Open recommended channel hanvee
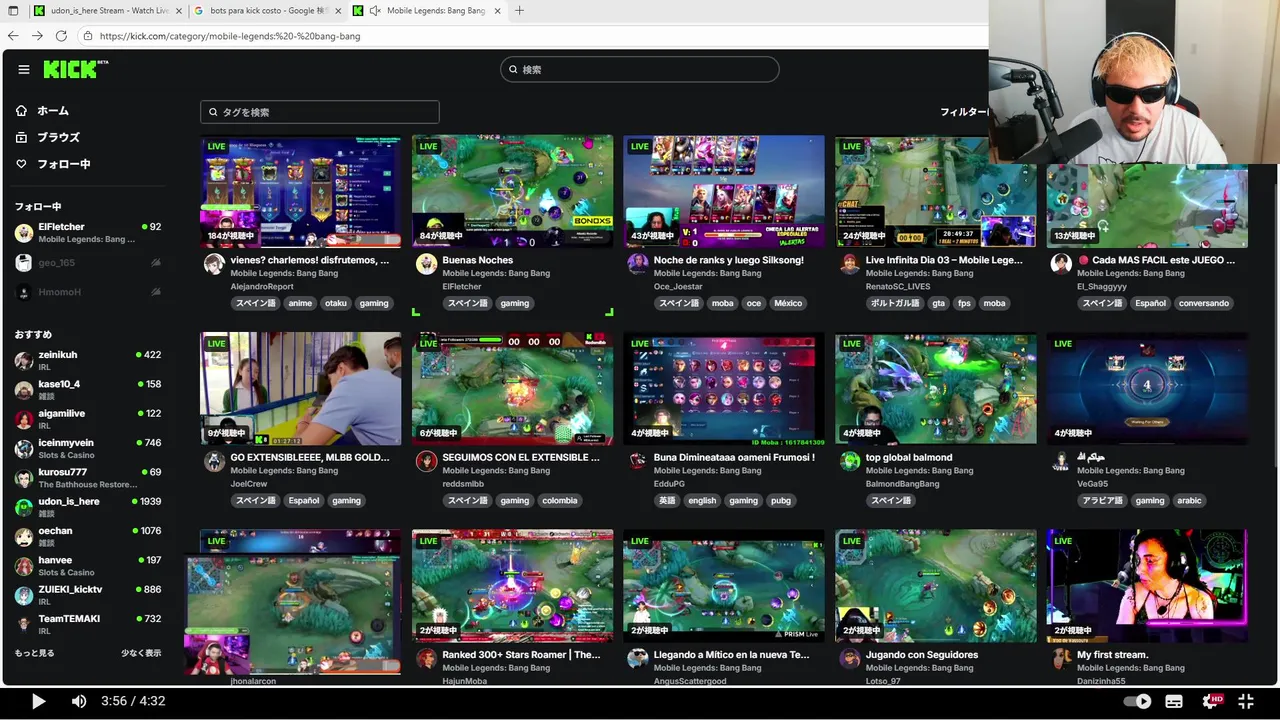 click(x=88, y=566)
